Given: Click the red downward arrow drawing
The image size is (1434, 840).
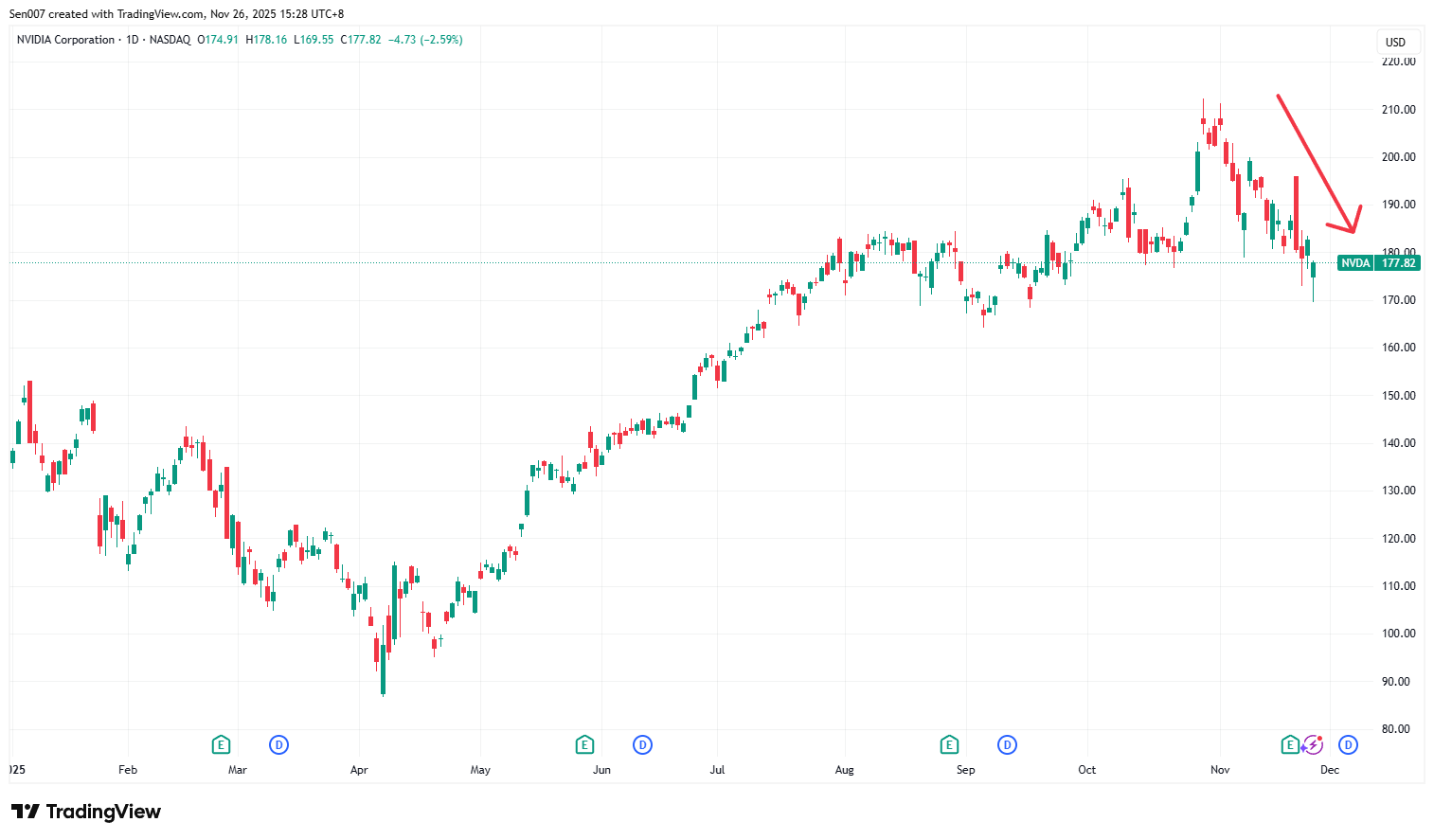Looking at the screenshot, I should (1317, 161).
